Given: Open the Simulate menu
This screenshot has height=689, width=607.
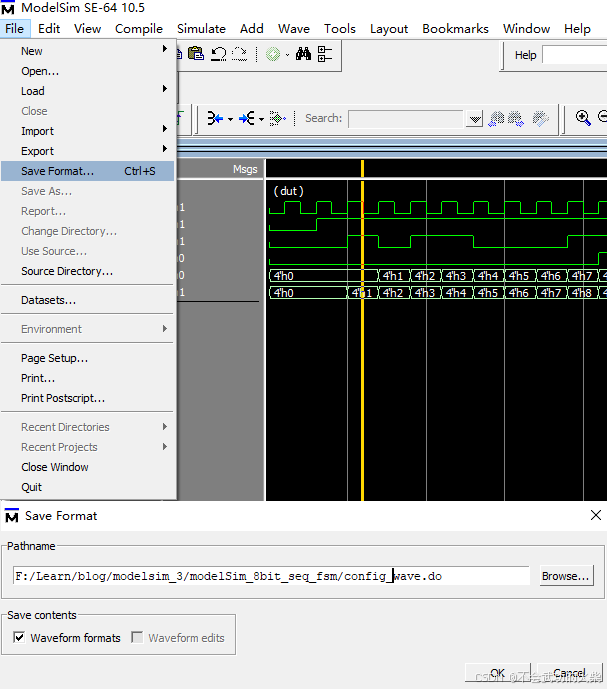Looking at the screenshot, I should (201, 29).
